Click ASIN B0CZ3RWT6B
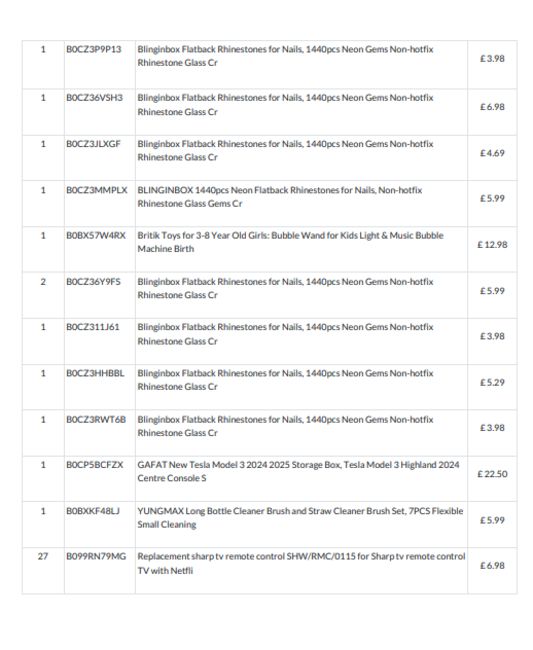 click(x=96, y=420)
